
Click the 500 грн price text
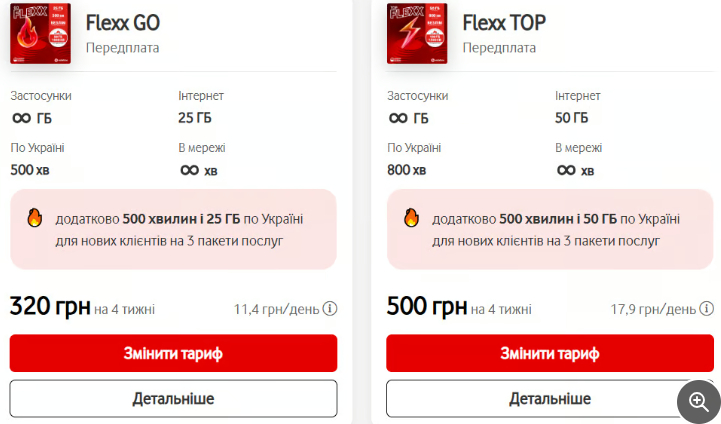(x=426, y=306)
